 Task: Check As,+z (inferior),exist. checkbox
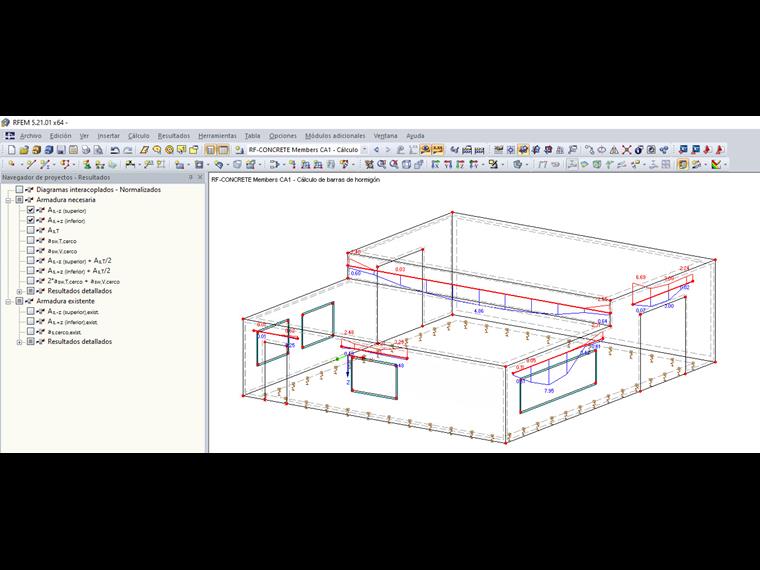coord(31,321)
